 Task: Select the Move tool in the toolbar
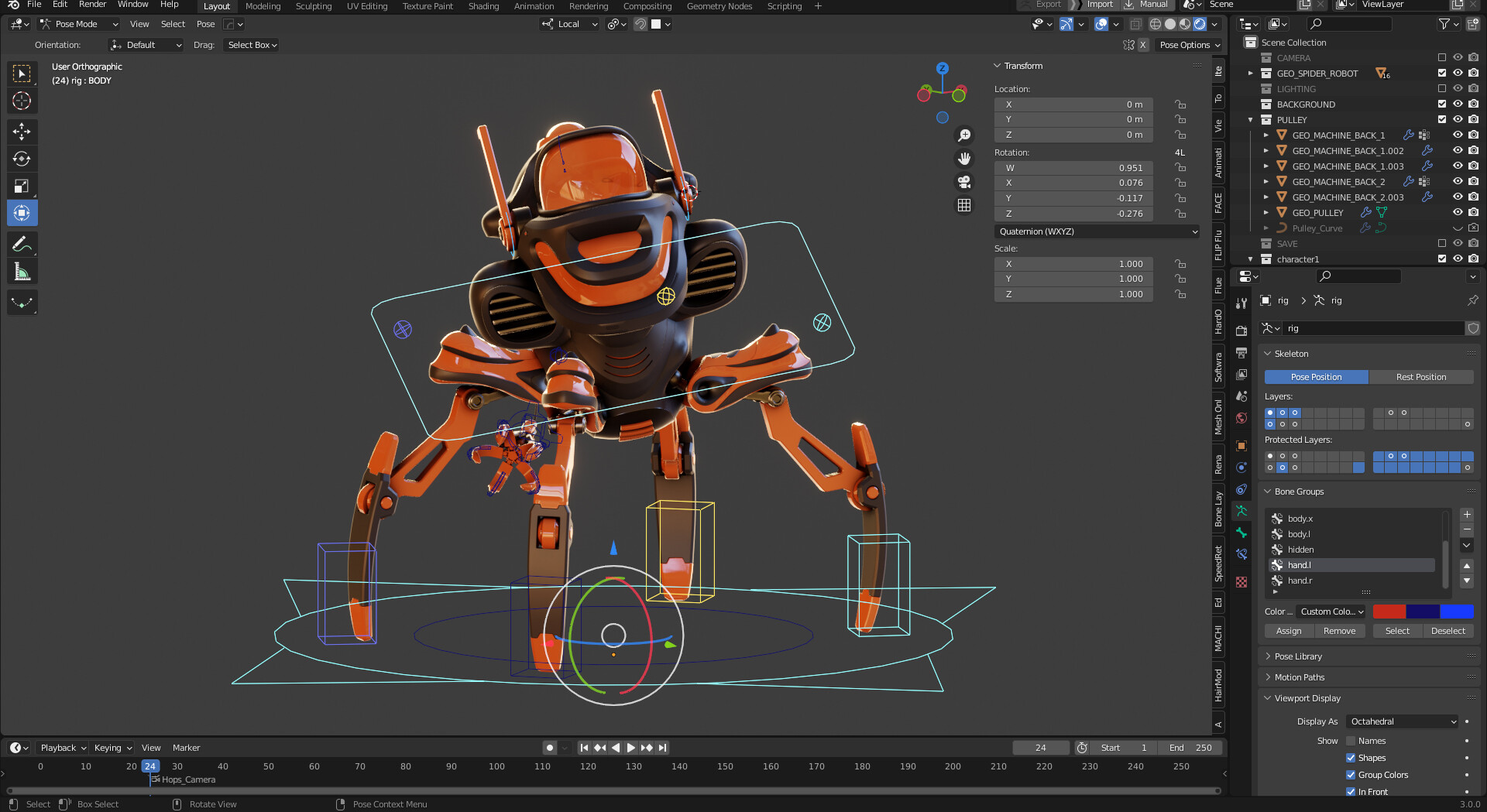pyautogui.click(x=22, y=132)
